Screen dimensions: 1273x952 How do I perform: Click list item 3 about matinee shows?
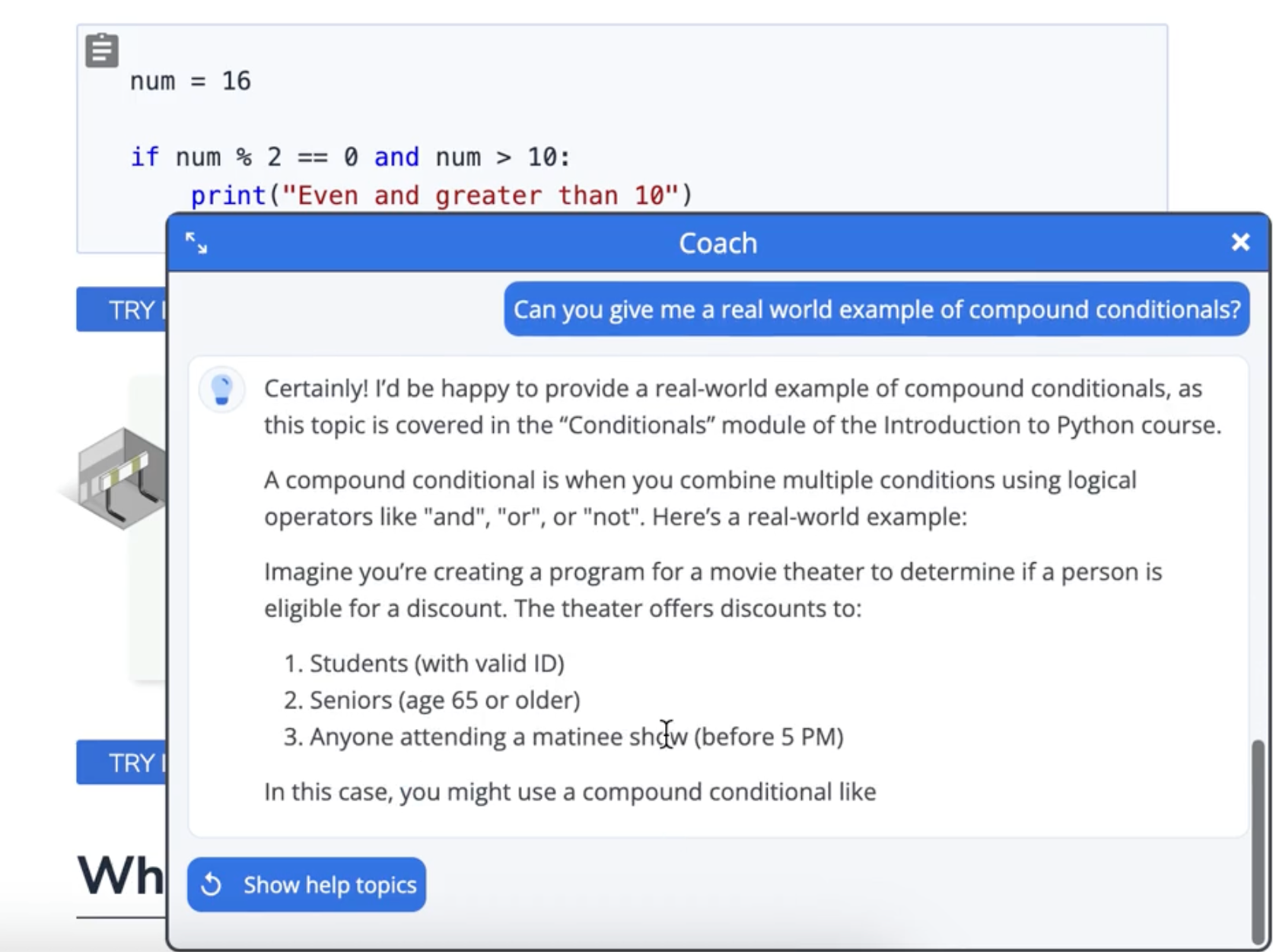click(563, 737)
